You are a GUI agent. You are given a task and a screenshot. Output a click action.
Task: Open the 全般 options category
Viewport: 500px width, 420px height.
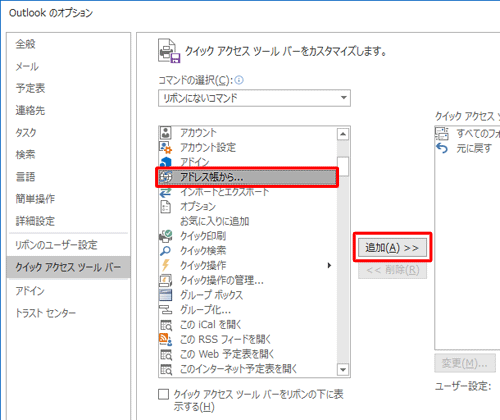tap(25, 44)
